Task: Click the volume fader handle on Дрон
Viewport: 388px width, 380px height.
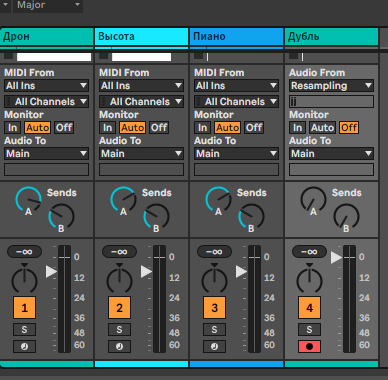Action: (x=52, y=272)
